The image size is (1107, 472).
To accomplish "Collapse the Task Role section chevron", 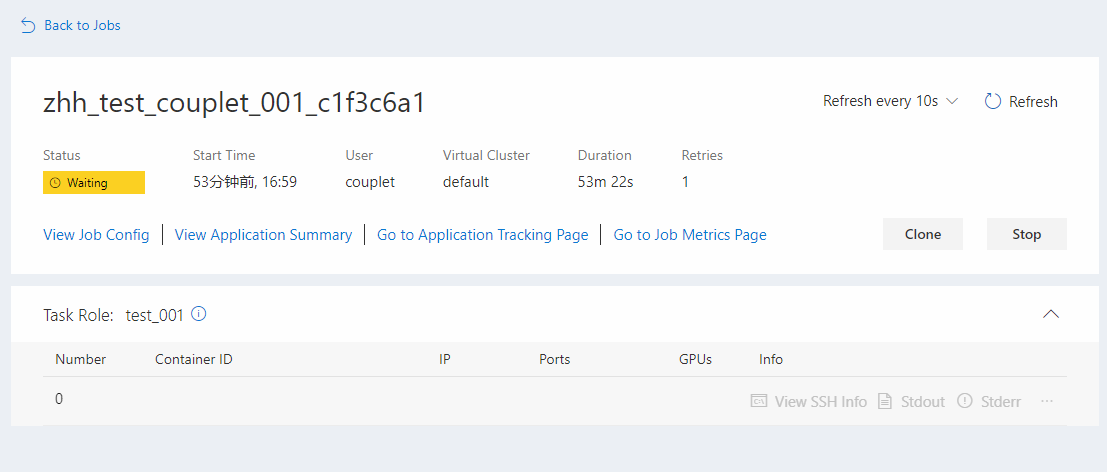I will [x=1050, y=314].
